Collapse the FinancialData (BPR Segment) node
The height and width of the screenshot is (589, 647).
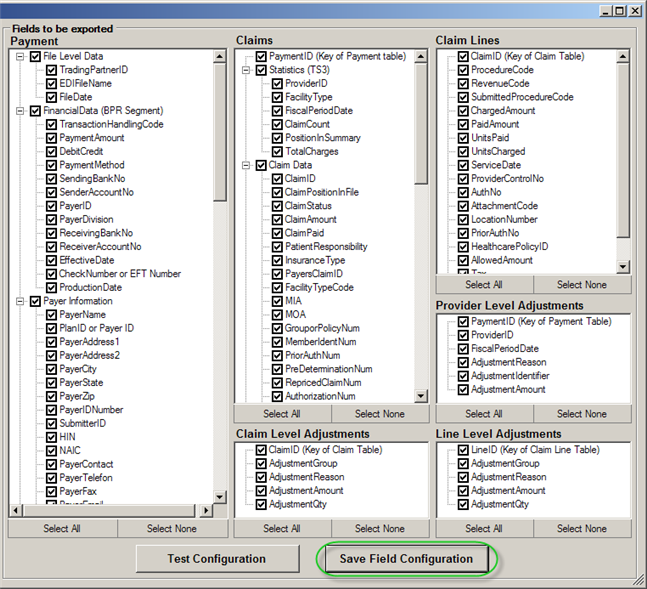coord(21,111)
